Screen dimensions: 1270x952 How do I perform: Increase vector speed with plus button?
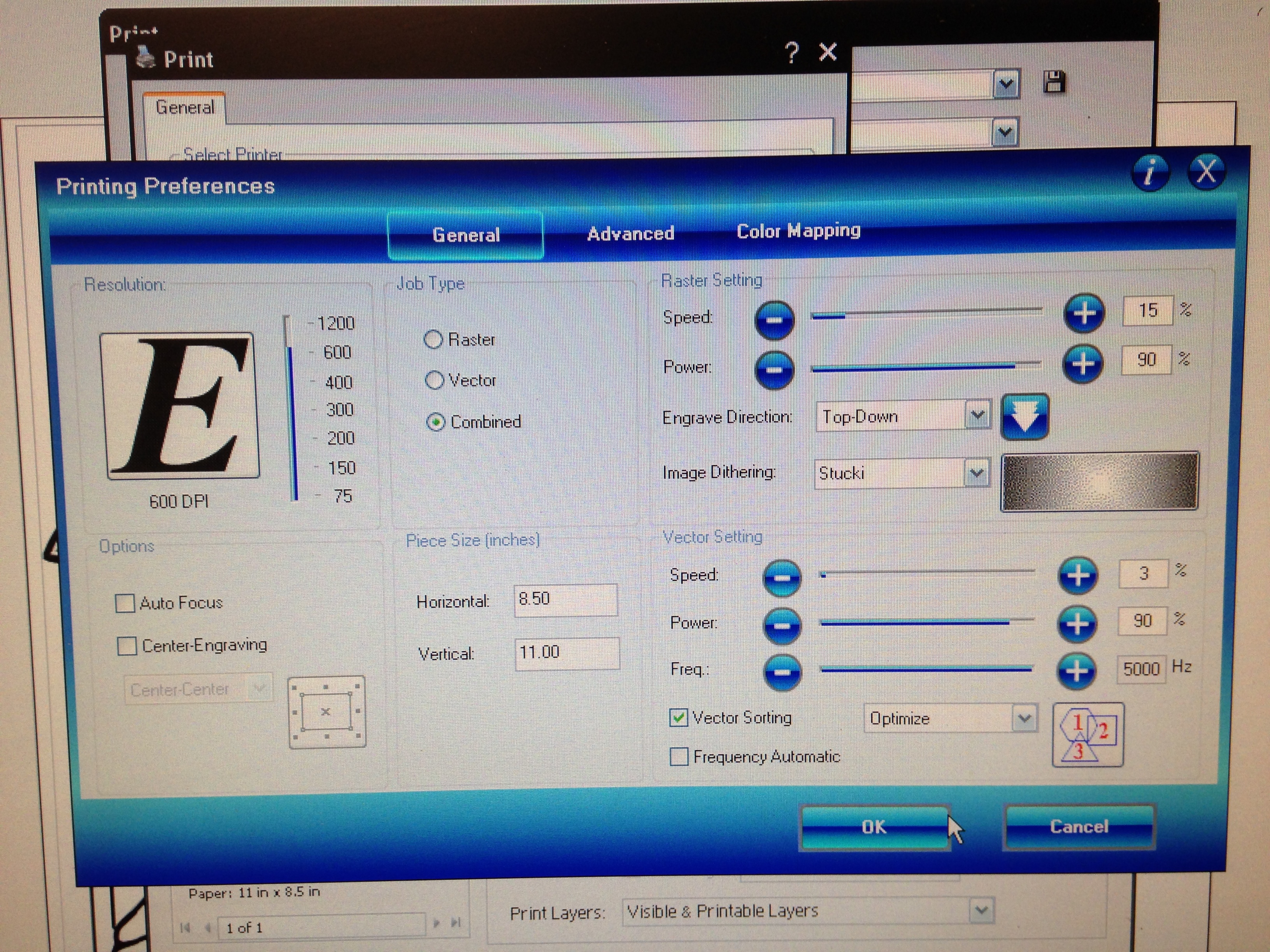click(1078, 575)
